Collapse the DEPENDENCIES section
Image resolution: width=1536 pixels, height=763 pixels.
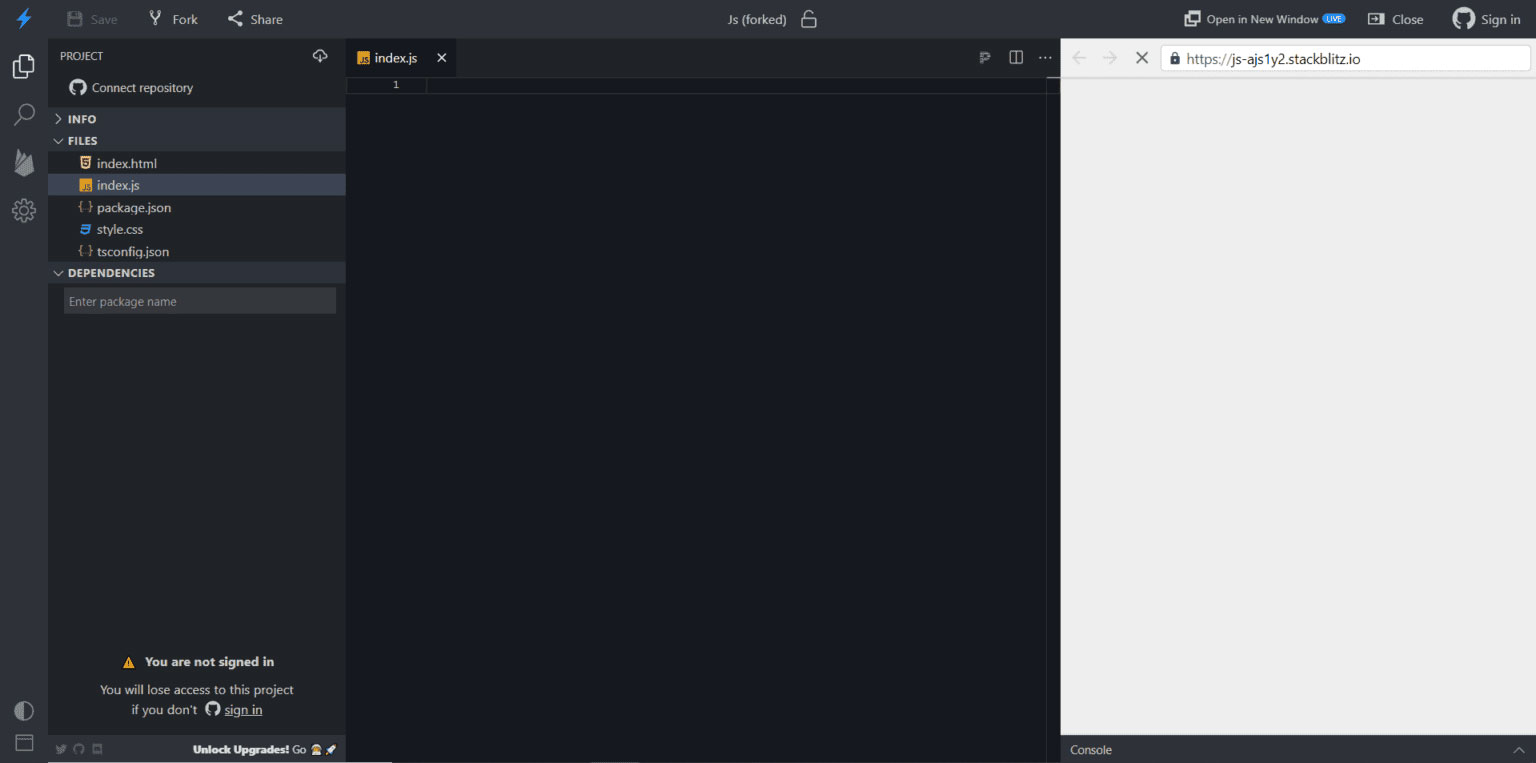tap(197, 273)
